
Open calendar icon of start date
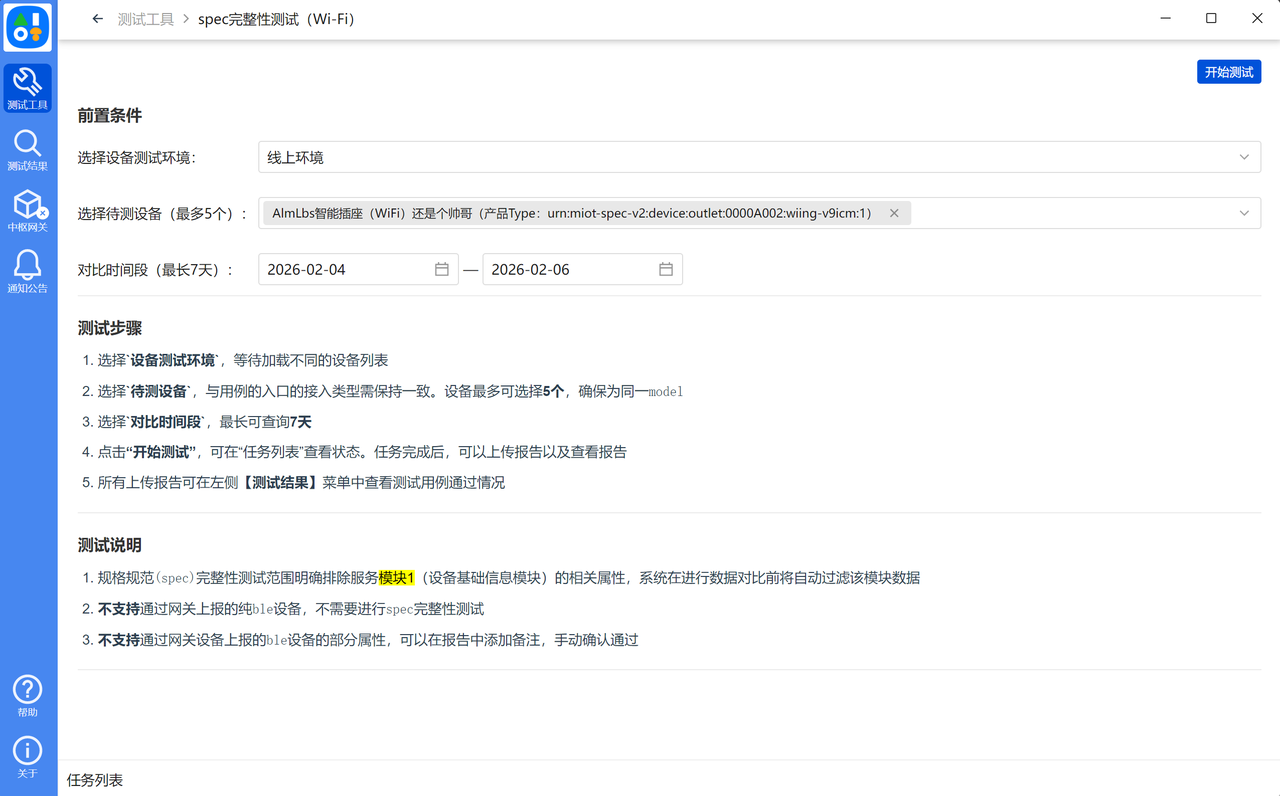(442, 269)
